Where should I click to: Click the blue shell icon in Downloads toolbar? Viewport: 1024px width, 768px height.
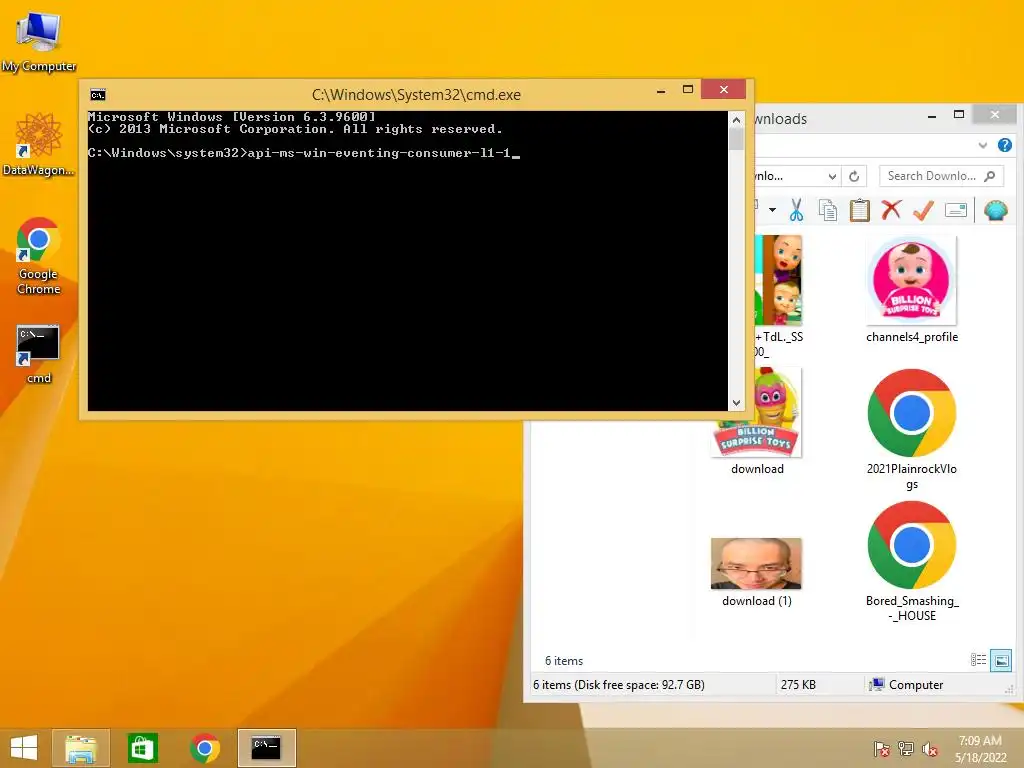[995, 210]
